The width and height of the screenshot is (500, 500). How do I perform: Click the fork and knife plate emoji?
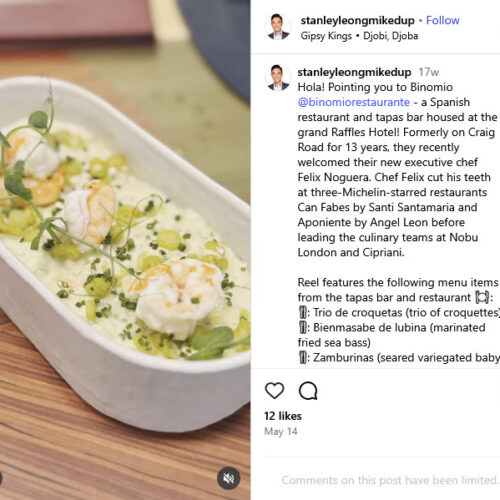482,297
